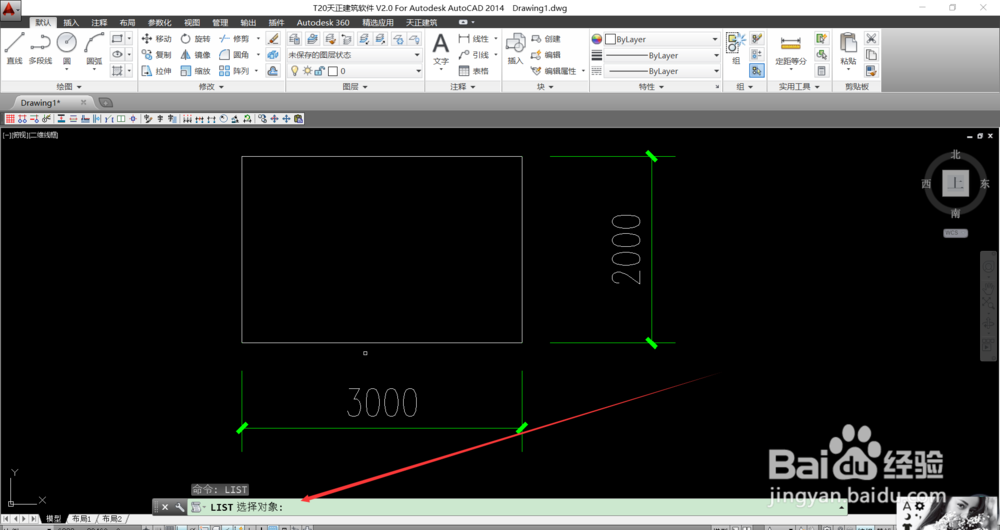Toggle the layer lightbulb on/off icon
Viewport: 1000px width, 530px height.
(295, 71)
